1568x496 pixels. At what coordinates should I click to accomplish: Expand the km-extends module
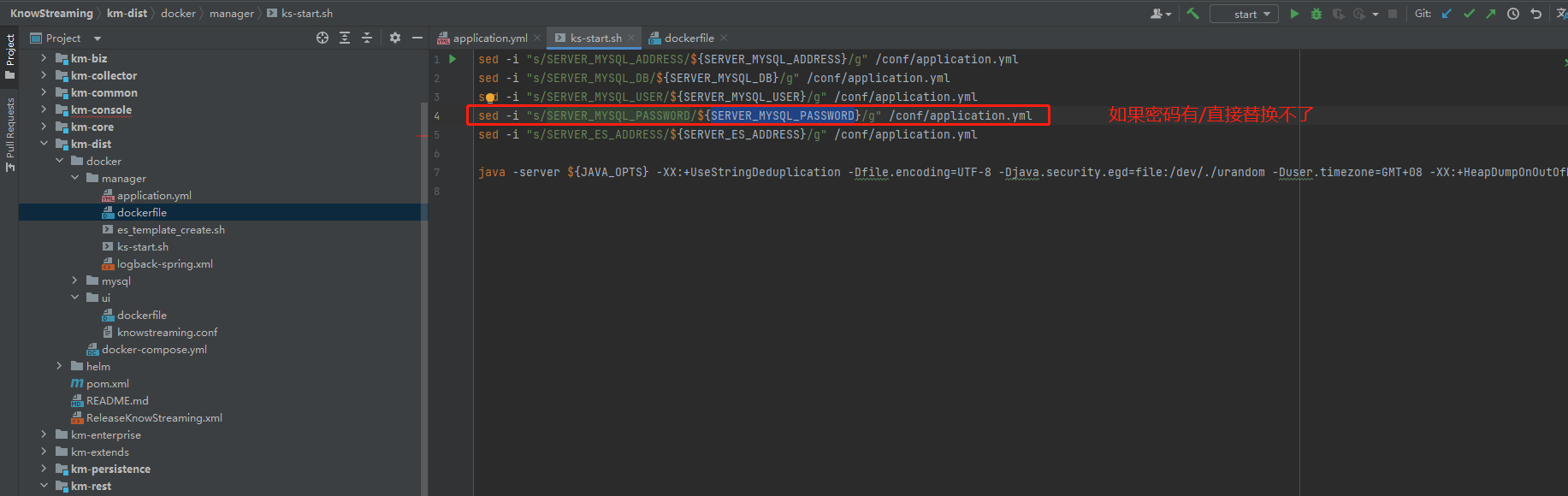click(44, 452)
